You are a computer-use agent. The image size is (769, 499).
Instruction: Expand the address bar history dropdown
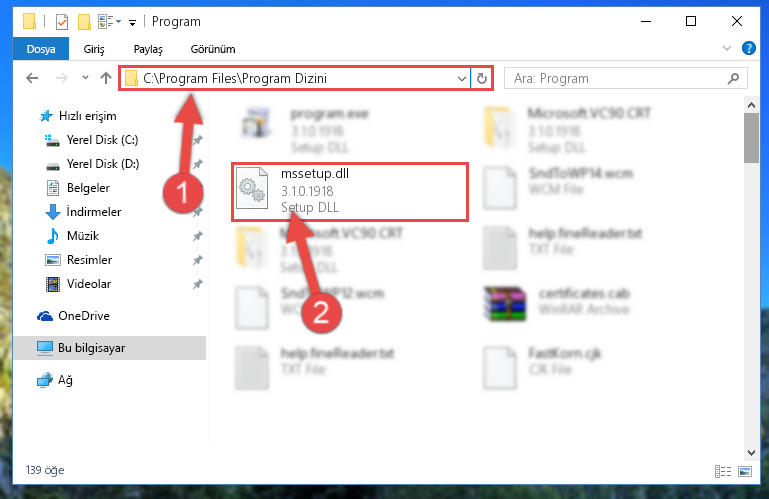(x=461, y=79)
